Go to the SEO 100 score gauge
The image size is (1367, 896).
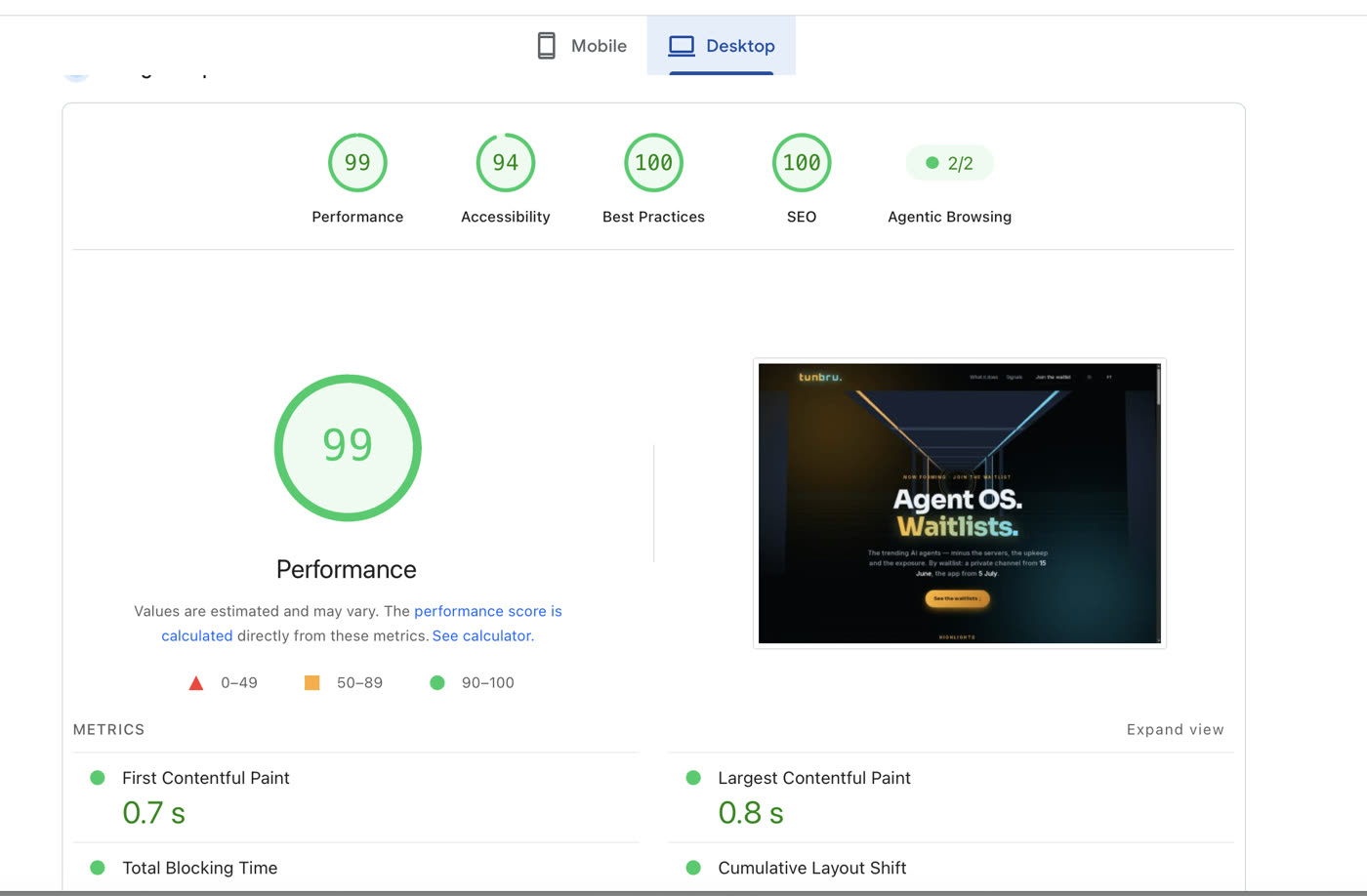tap(802, 163)
